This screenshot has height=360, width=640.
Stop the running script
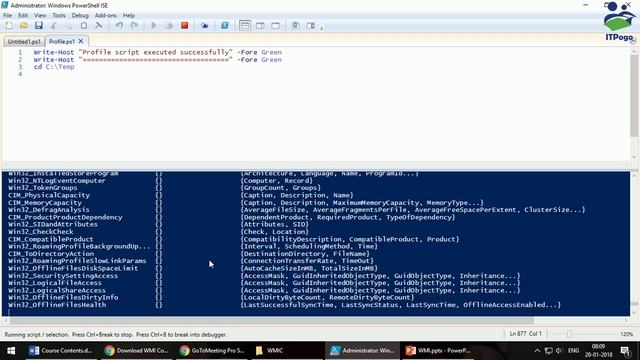184,26
